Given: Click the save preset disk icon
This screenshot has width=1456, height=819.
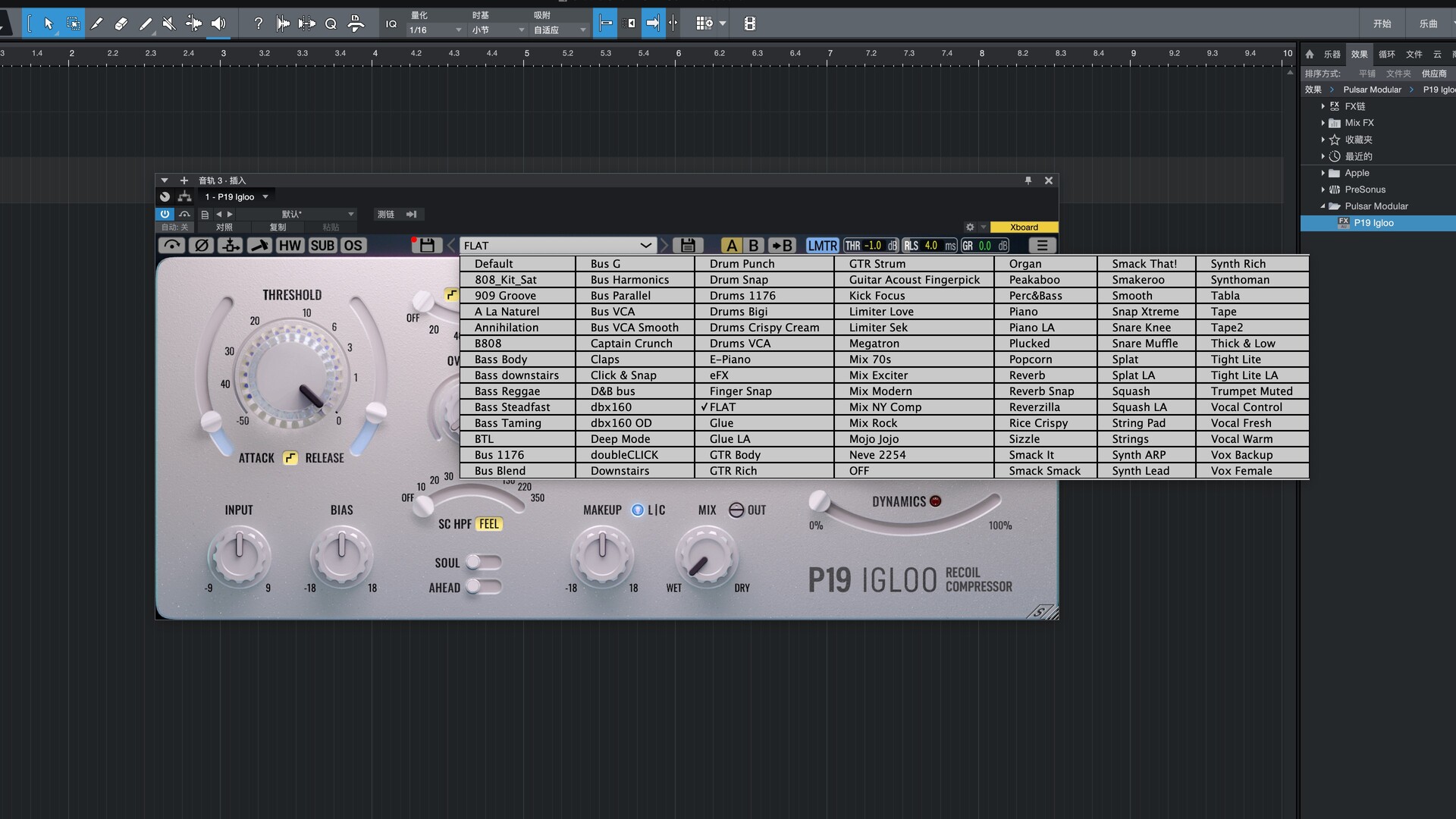Looking at the screenshot, I should click(x=688, y=245).
